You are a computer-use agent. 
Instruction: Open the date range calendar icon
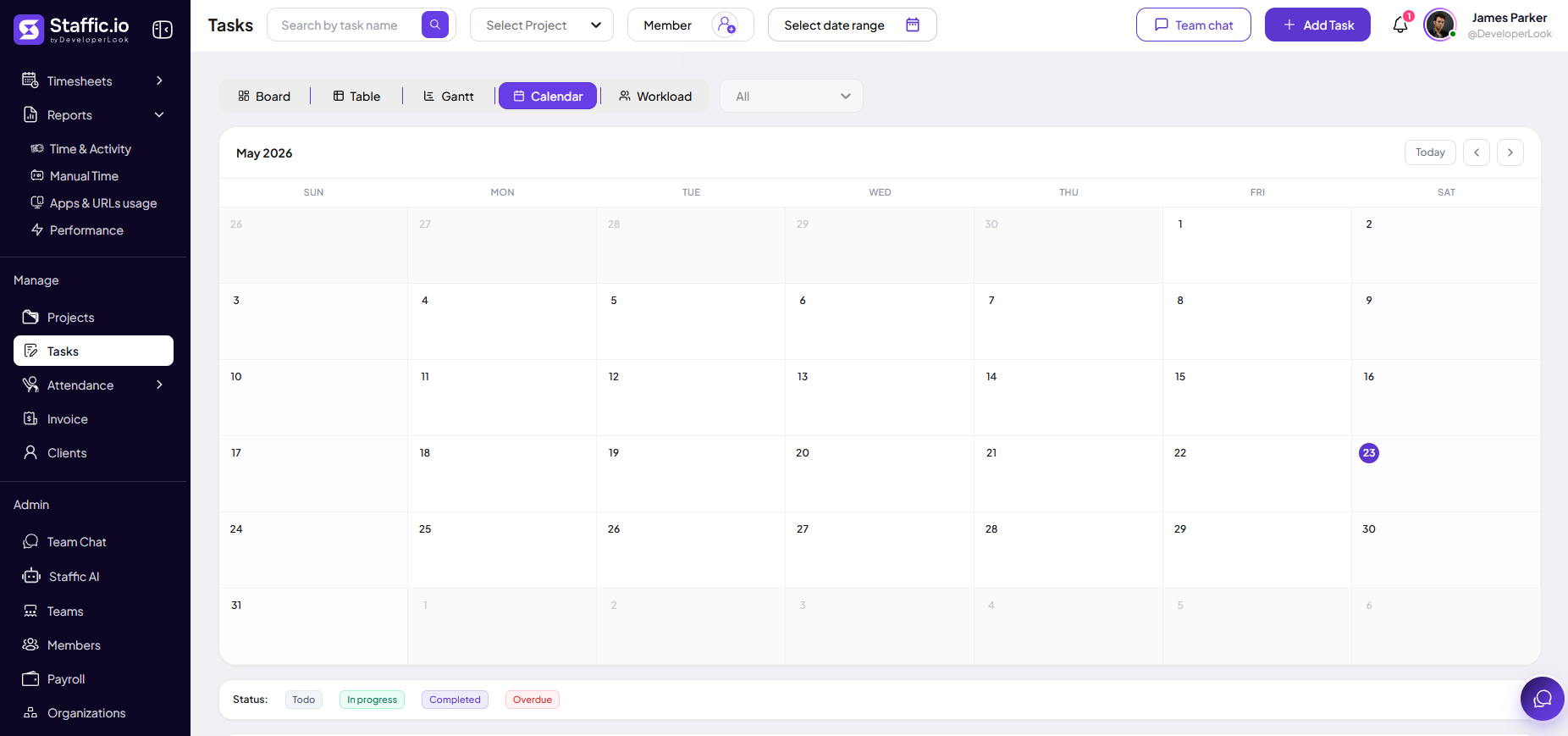pos(913,25)
